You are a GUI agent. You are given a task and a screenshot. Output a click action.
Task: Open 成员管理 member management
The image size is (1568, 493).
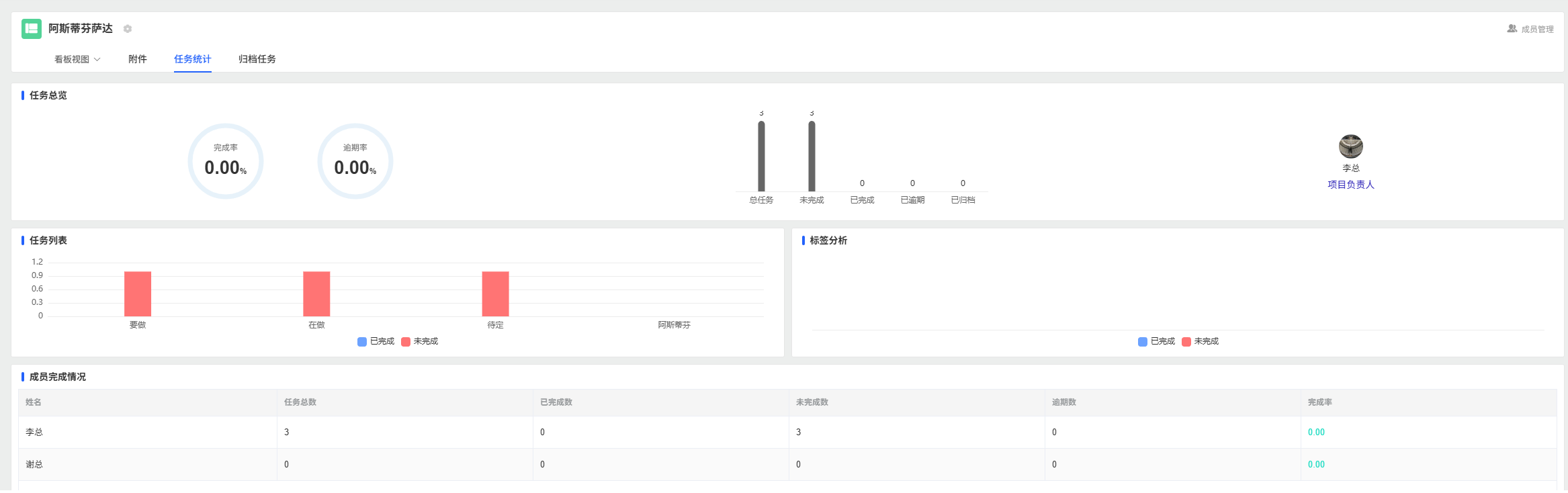point(1537,30)
